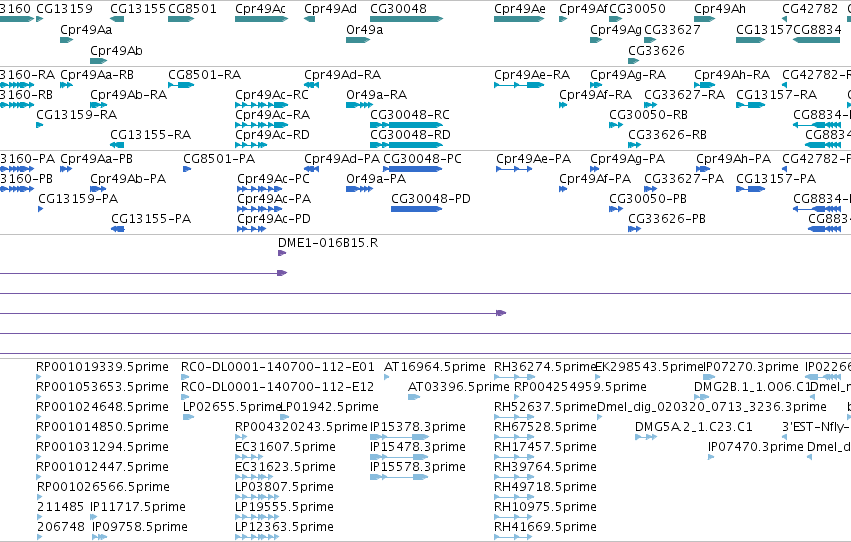Select the Cpr49Ad gene label
851x542 pixels.
coord(331,9)
